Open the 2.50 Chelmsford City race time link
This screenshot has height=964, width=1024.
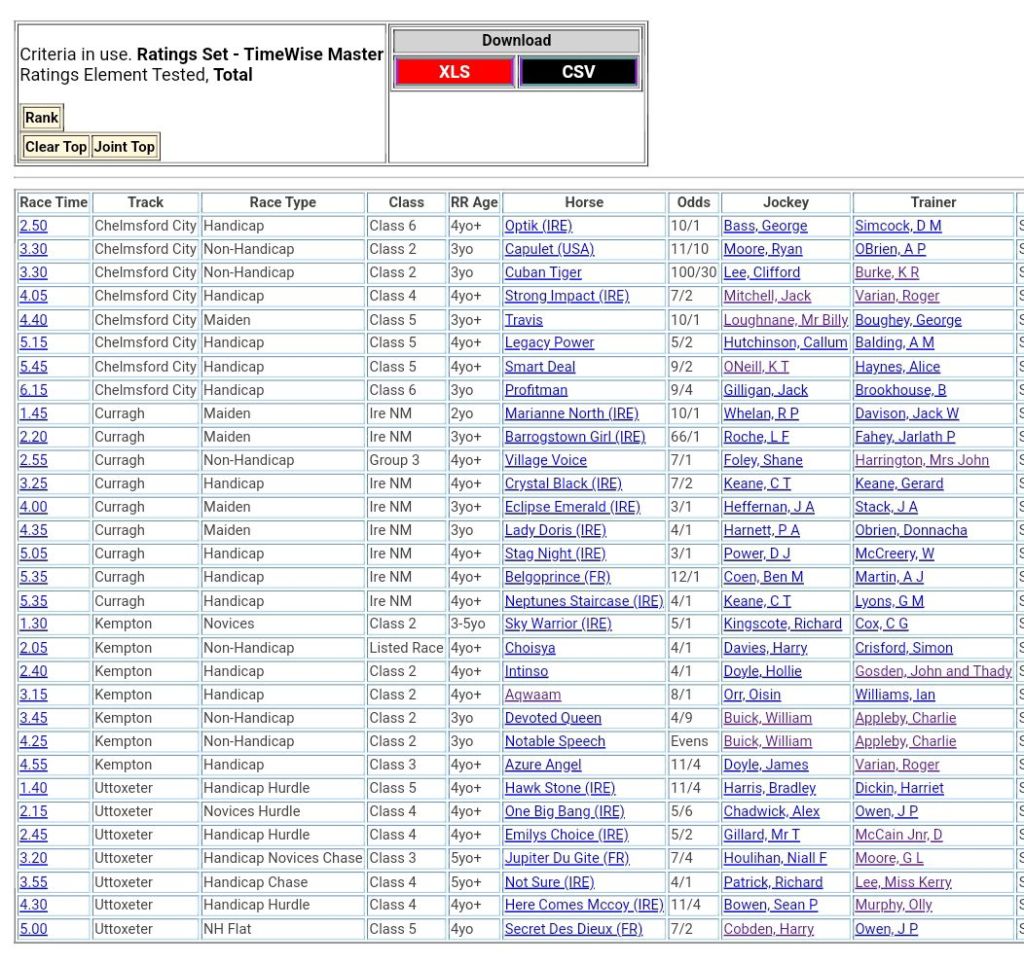[33, 226]
